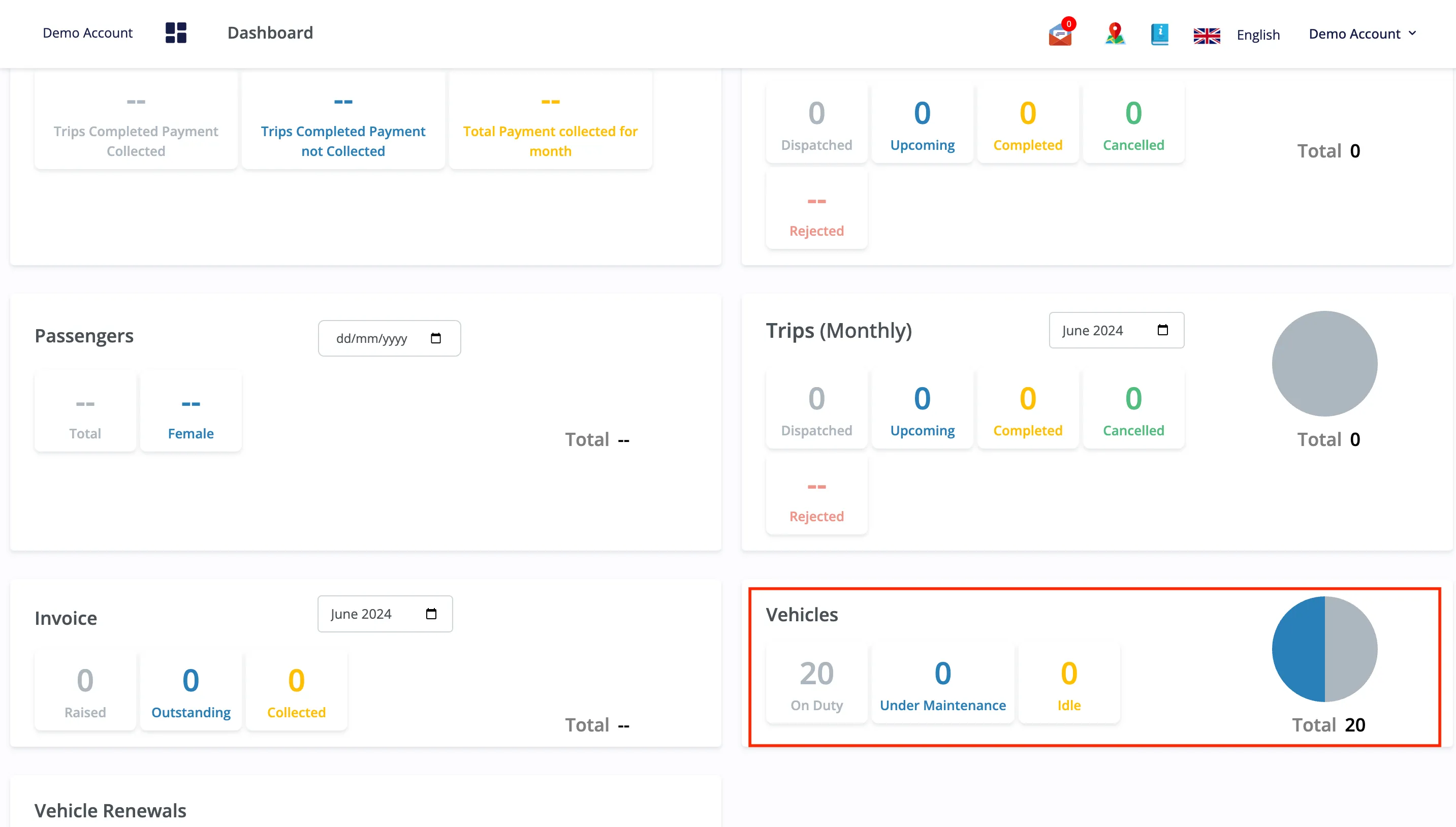
Task: Click the Vehicles pie chart
Action: tap(1324, 649)
